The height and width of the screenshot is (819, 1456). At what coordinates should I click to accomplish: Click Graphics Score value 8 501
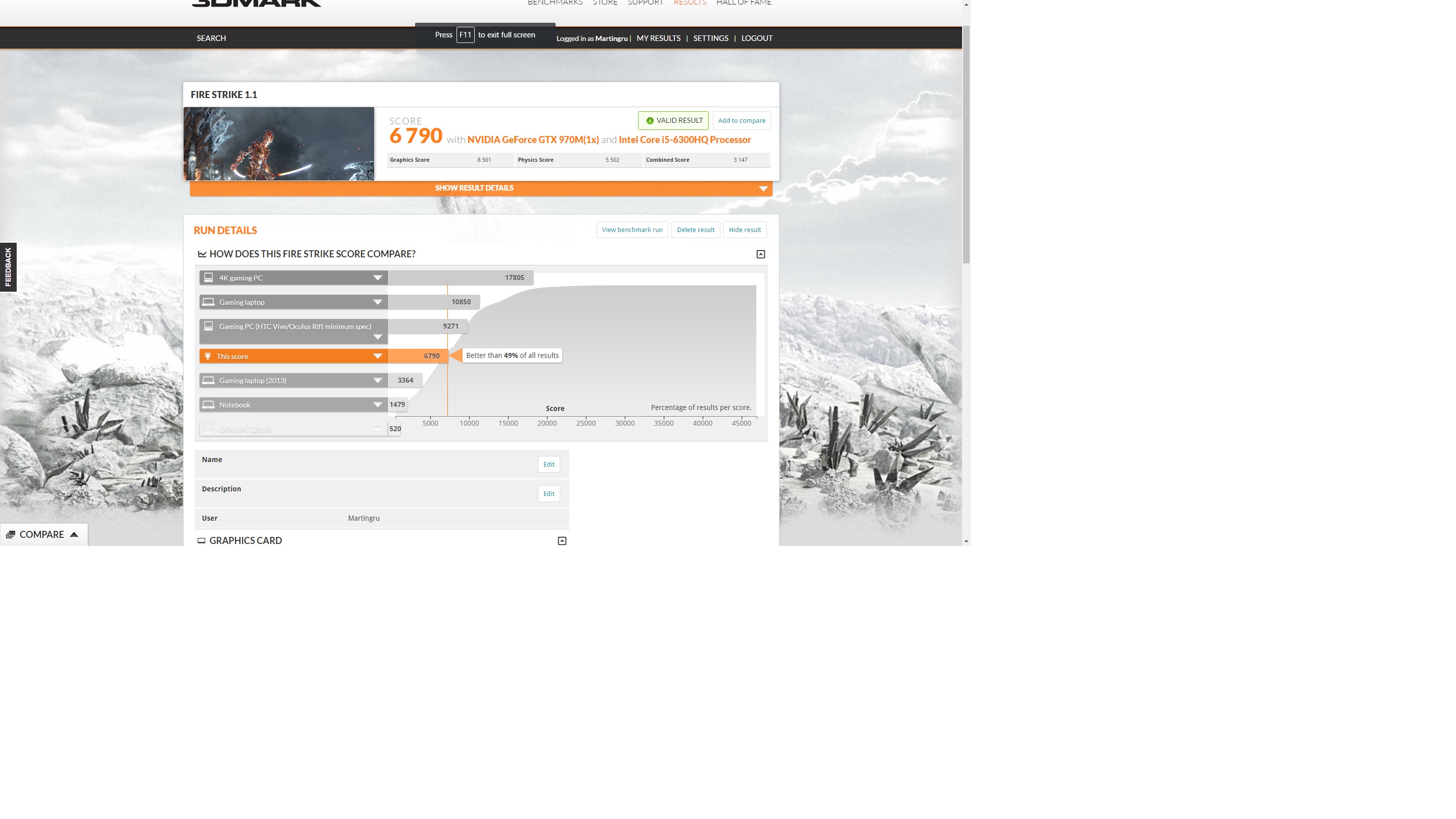point(484,160)
